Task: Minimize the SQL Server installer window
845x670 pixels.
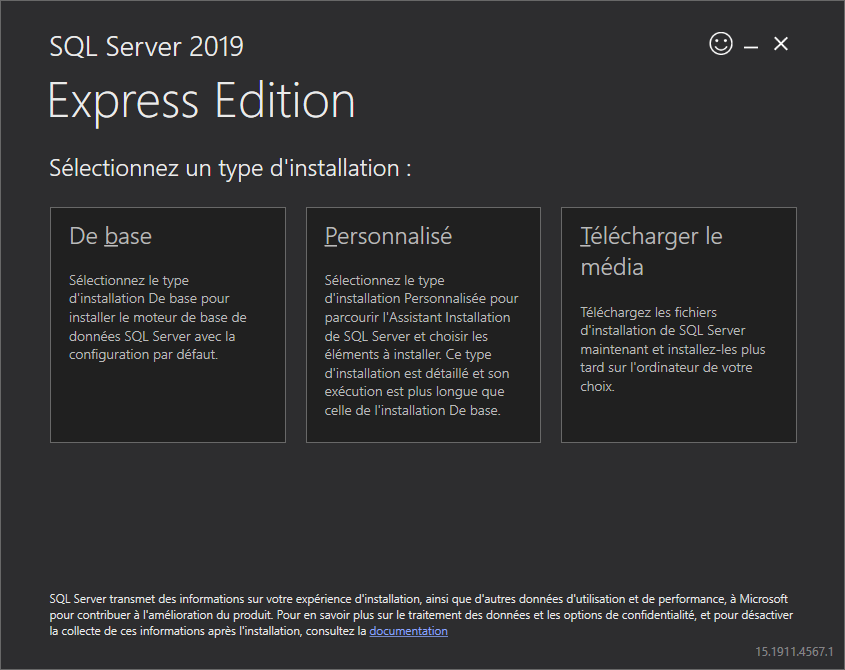Action: [751, 47]
